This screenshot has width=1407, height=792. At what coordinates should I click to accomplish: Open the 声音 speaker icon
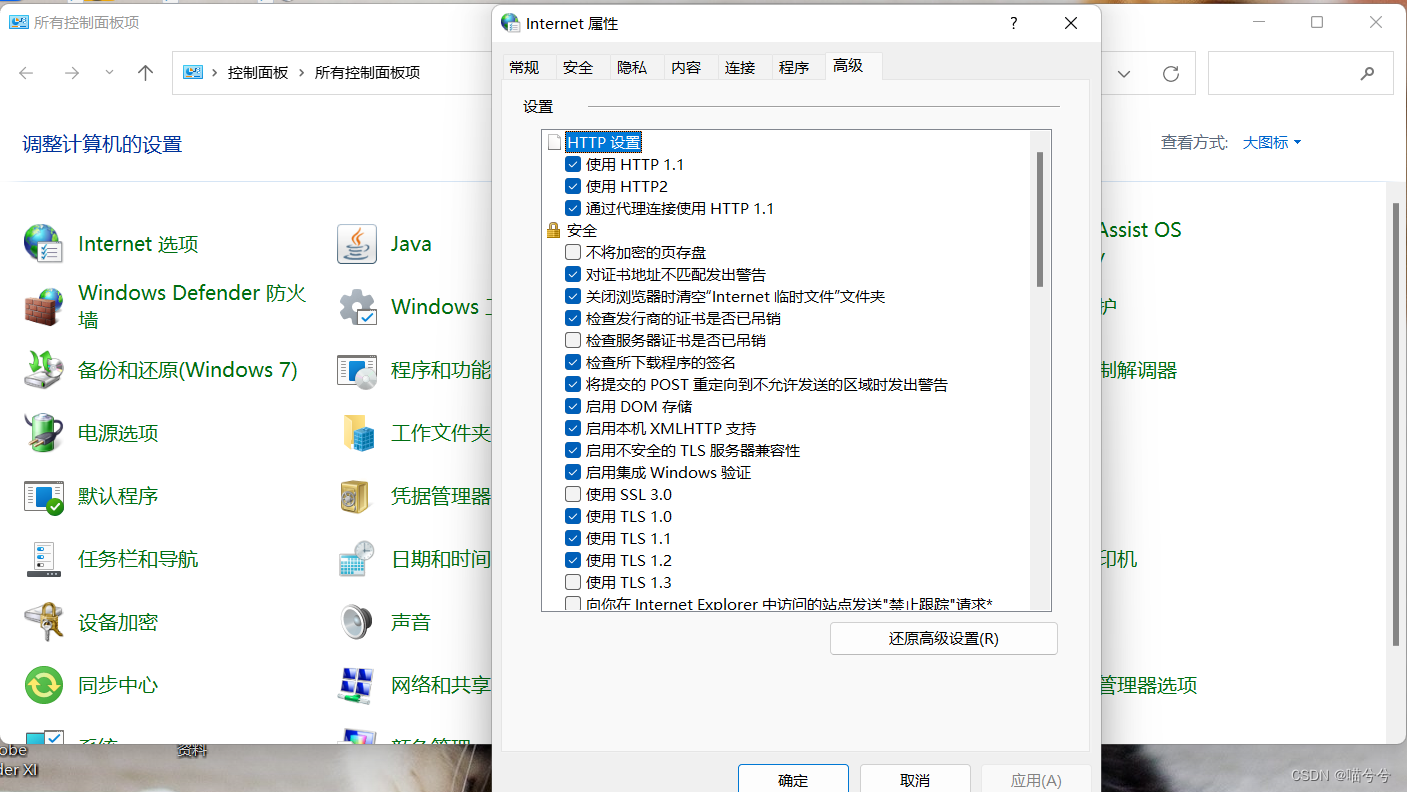[357, 621]
